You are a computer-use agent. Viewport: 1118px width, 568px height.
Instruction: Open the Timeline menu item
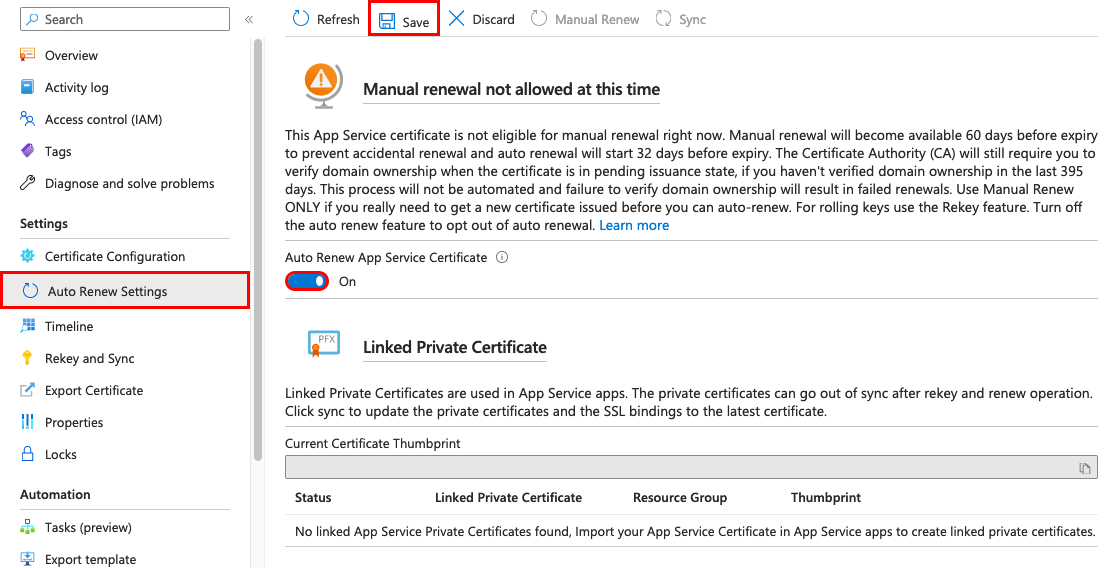pos(69,327)
